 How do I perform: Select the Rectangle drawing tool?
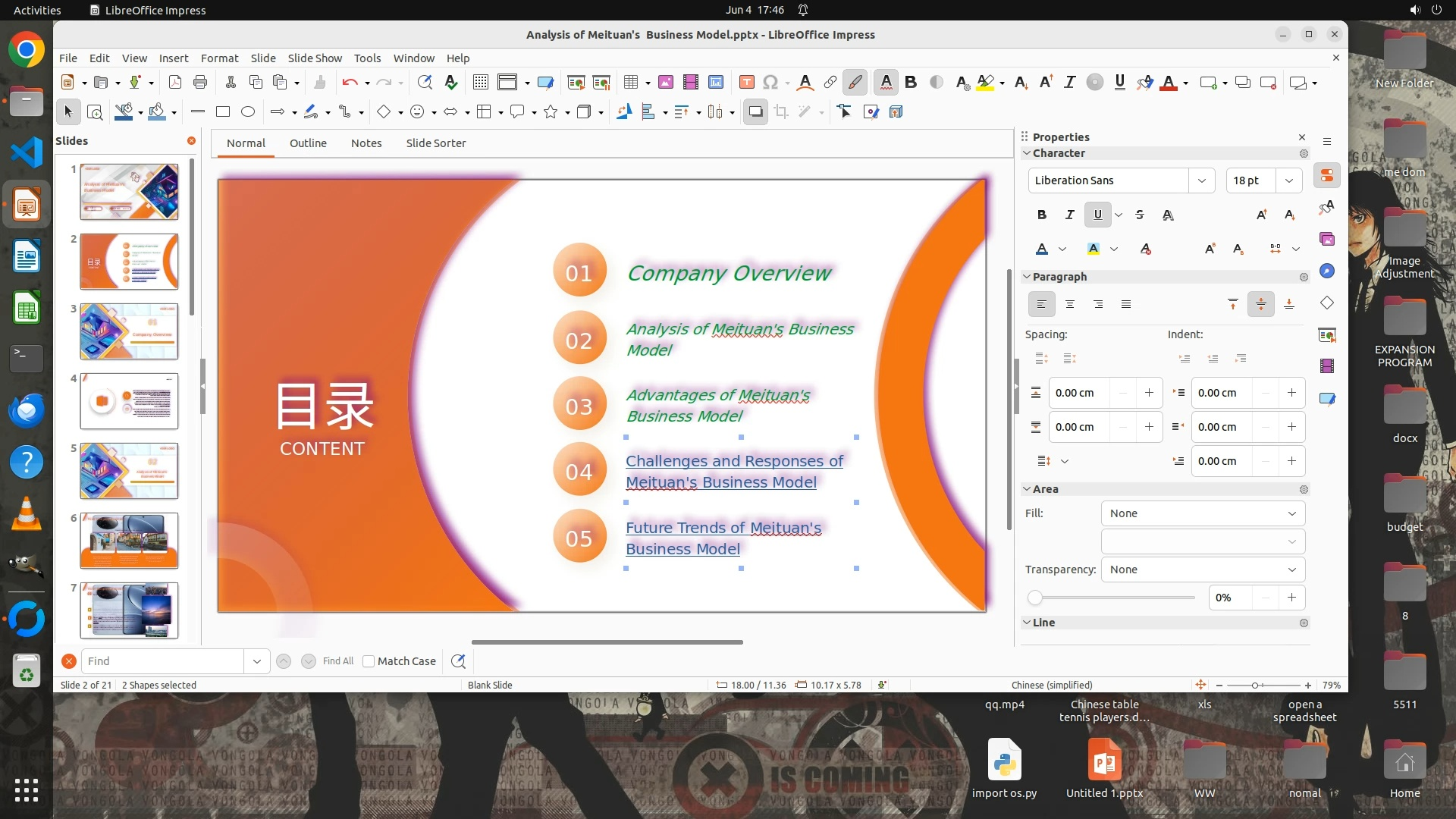coord(223,112)
